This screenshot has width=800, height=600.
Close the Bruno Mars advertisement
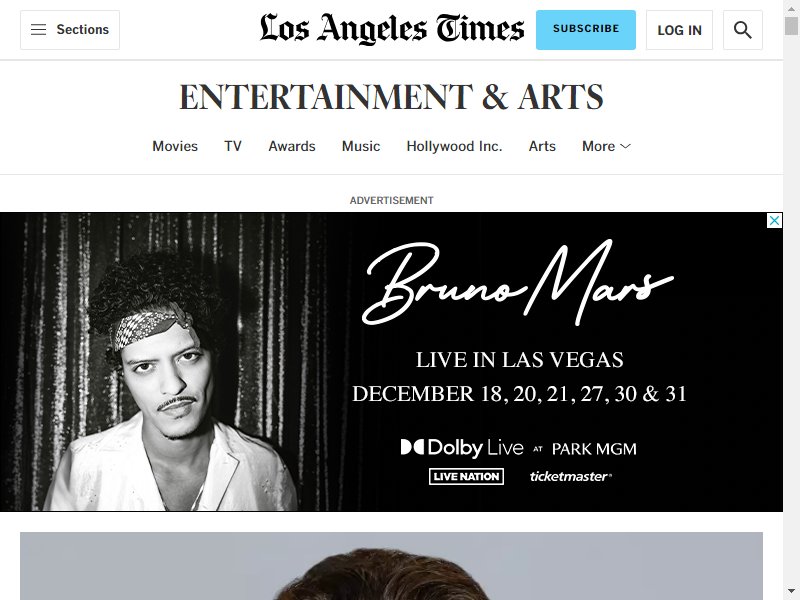774,220
